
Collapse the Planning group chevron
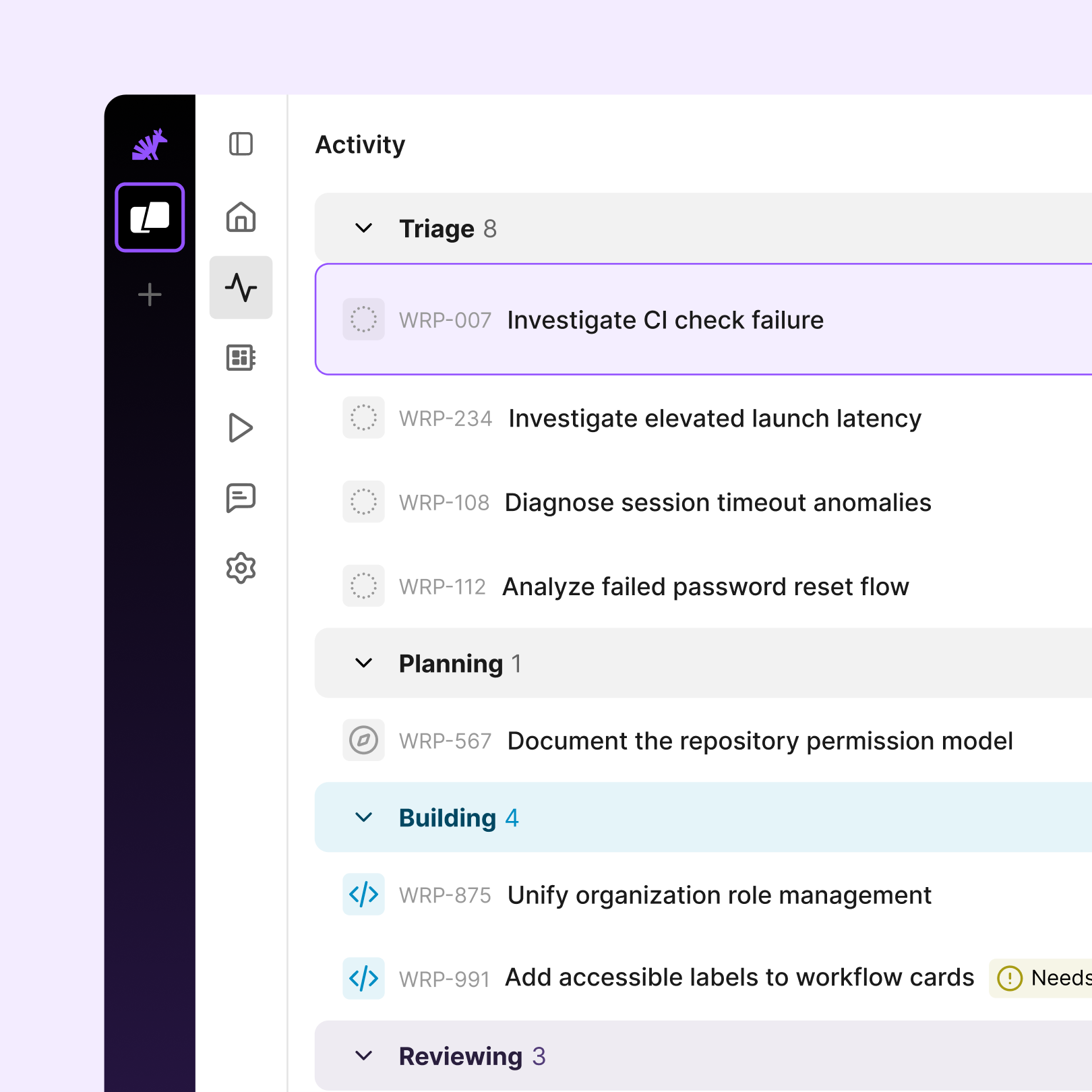point(363,663)
